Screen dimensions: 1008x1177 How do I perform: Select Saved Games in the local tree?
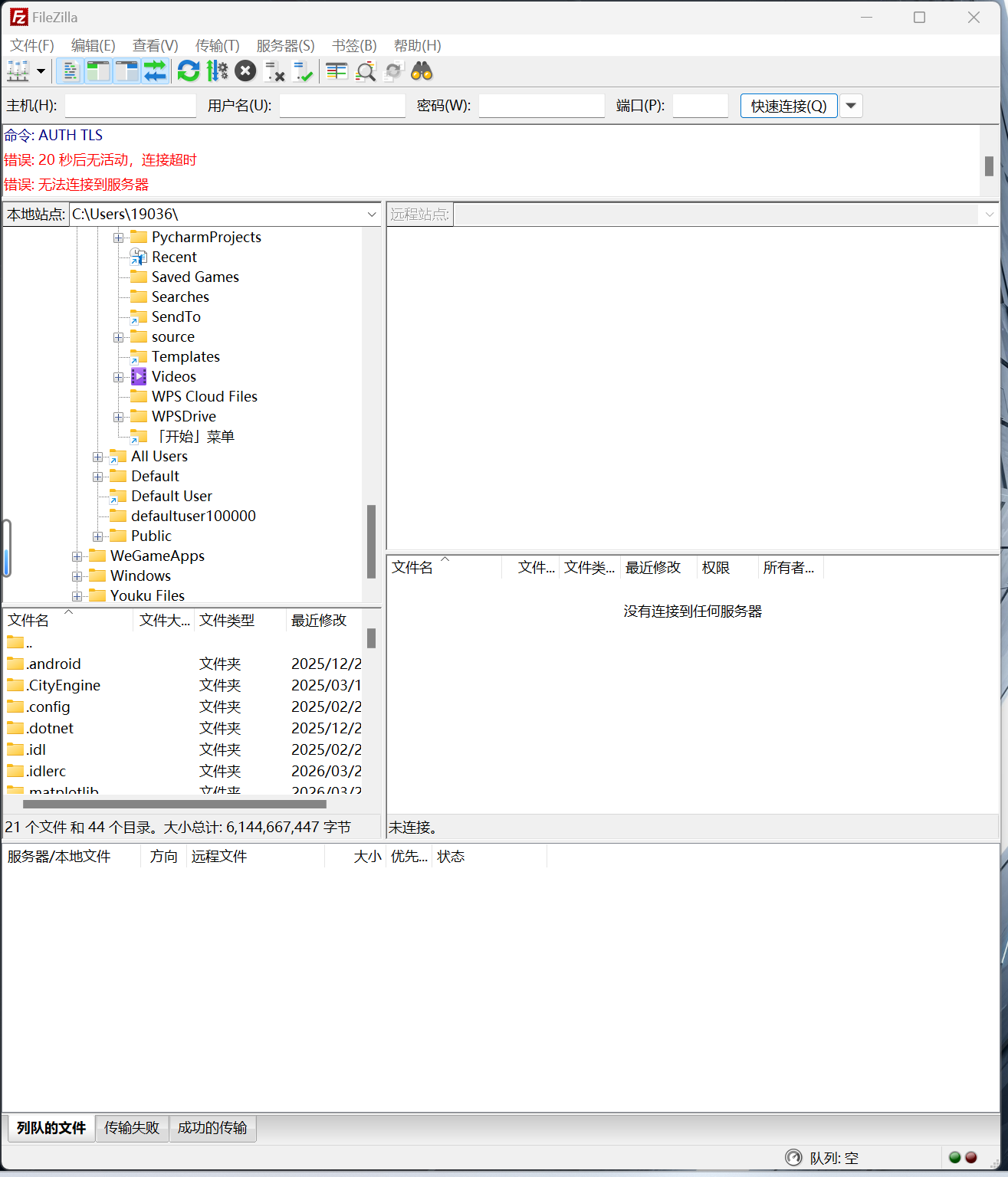click(195, 277)
